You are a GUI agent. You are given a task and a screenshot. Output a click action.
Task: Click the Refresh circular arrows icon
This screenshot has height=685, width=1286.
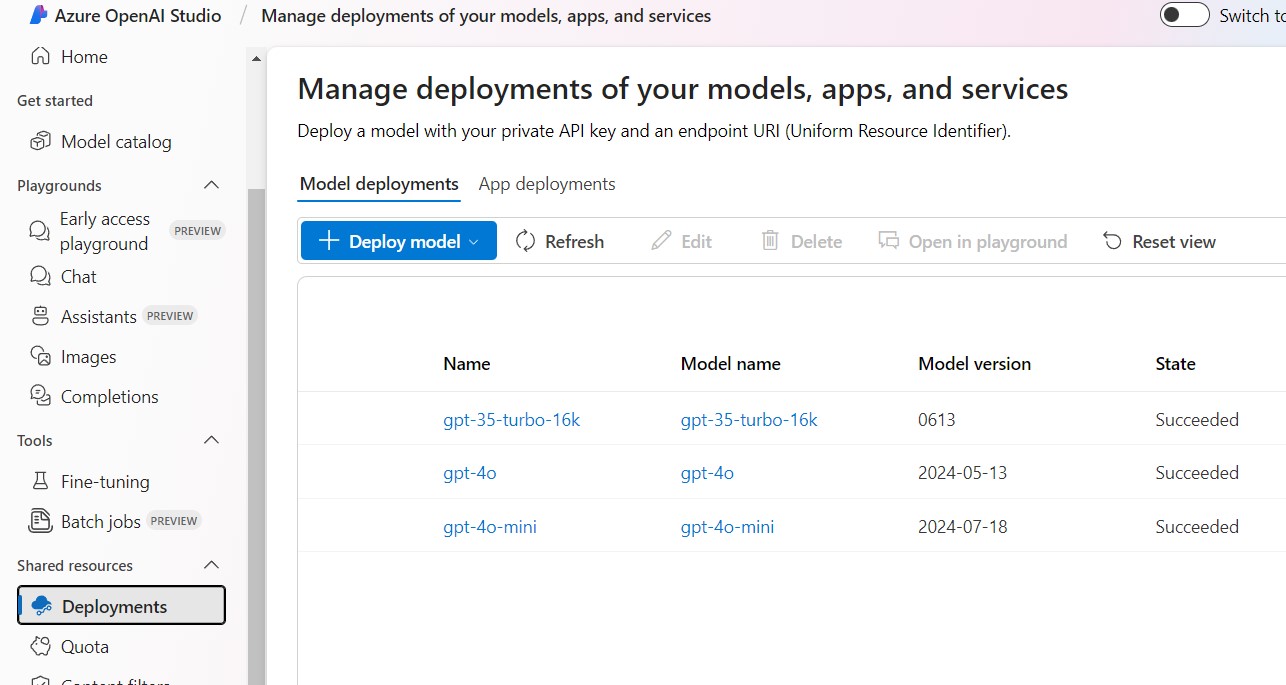coord(525,241)
